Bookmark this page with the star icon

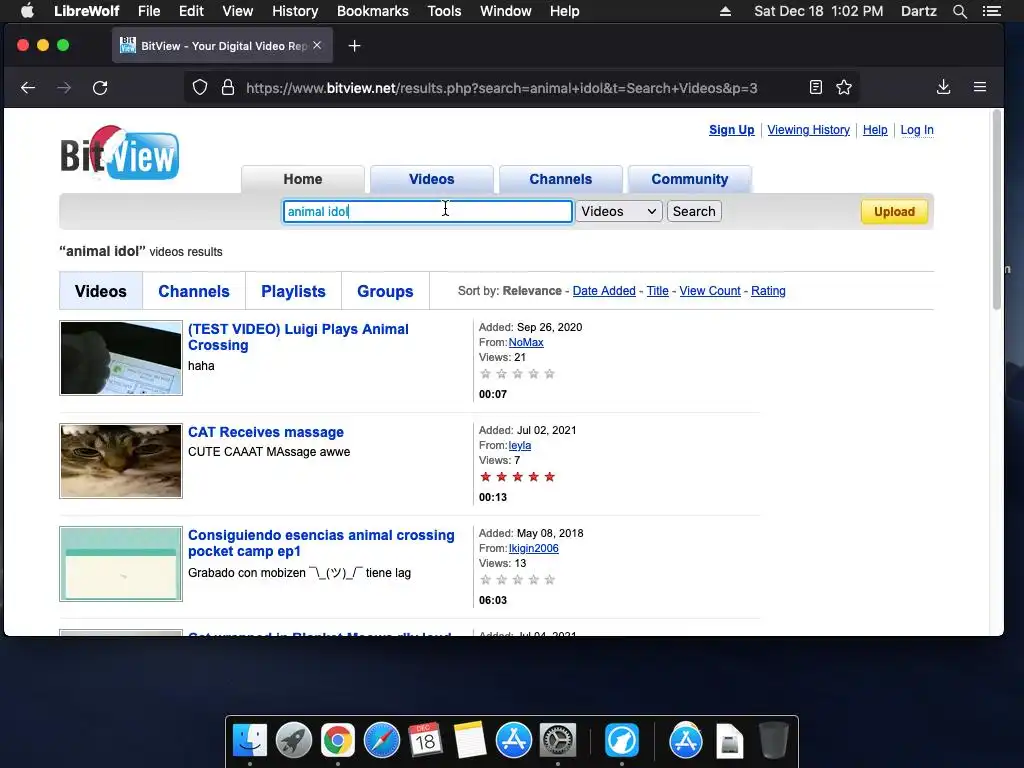point(844,87)
